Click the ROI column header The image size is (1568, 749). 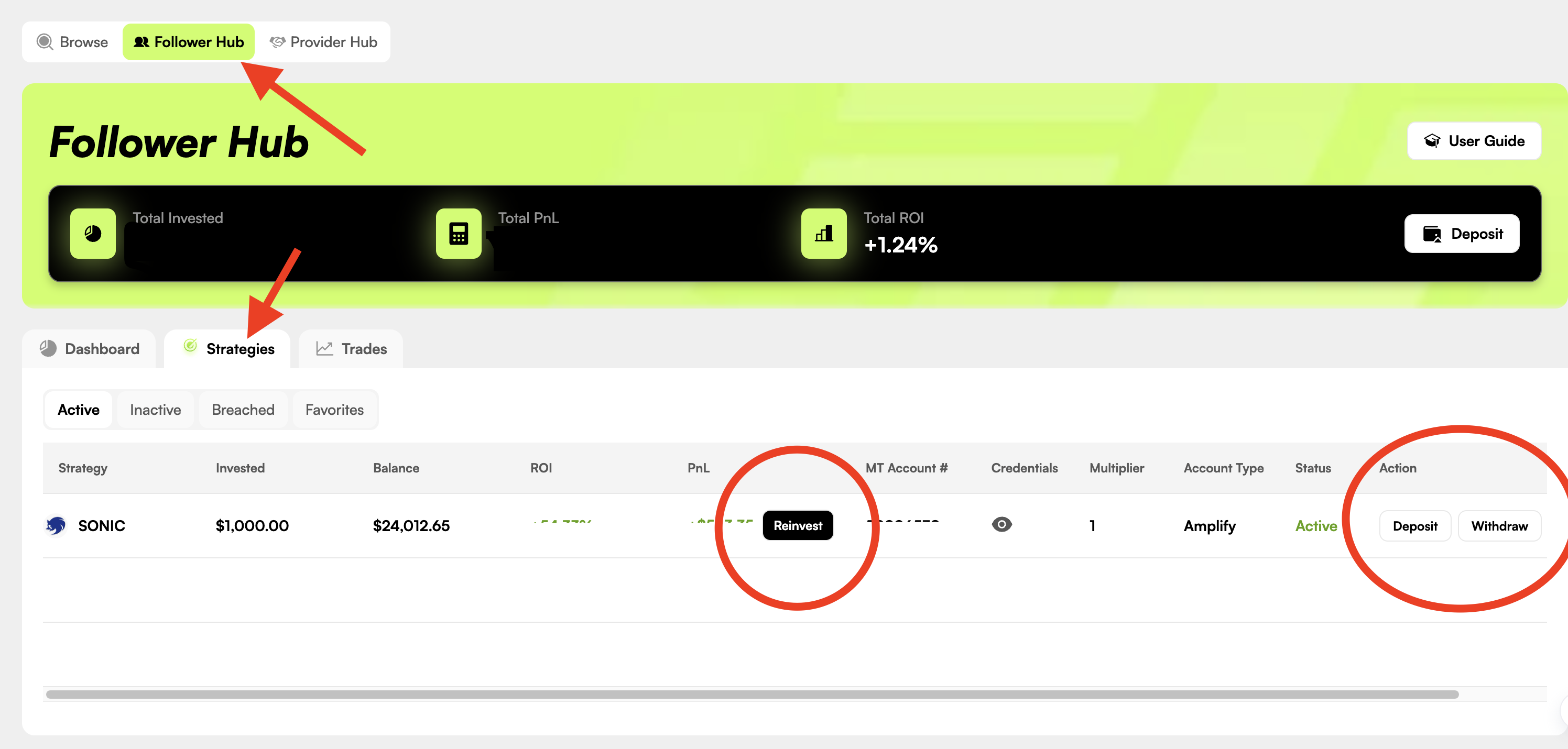(x=540, y=468)
